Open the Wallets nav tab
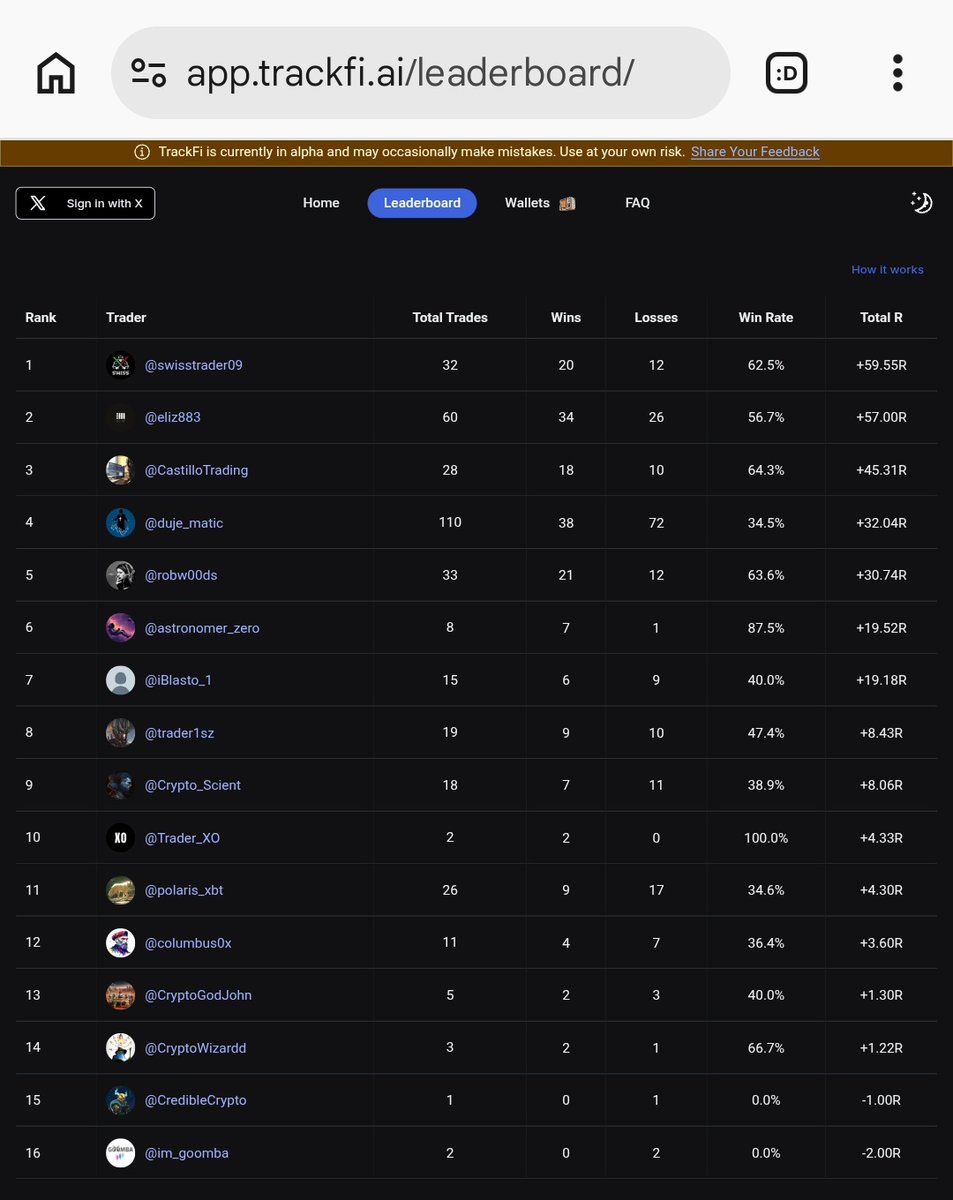953x1200 pixels. (x=540, y=203)
